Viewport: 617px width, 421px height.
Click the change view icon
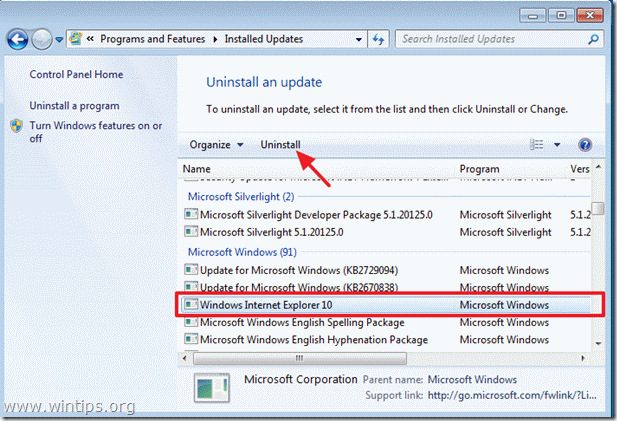tap(536, 144)
